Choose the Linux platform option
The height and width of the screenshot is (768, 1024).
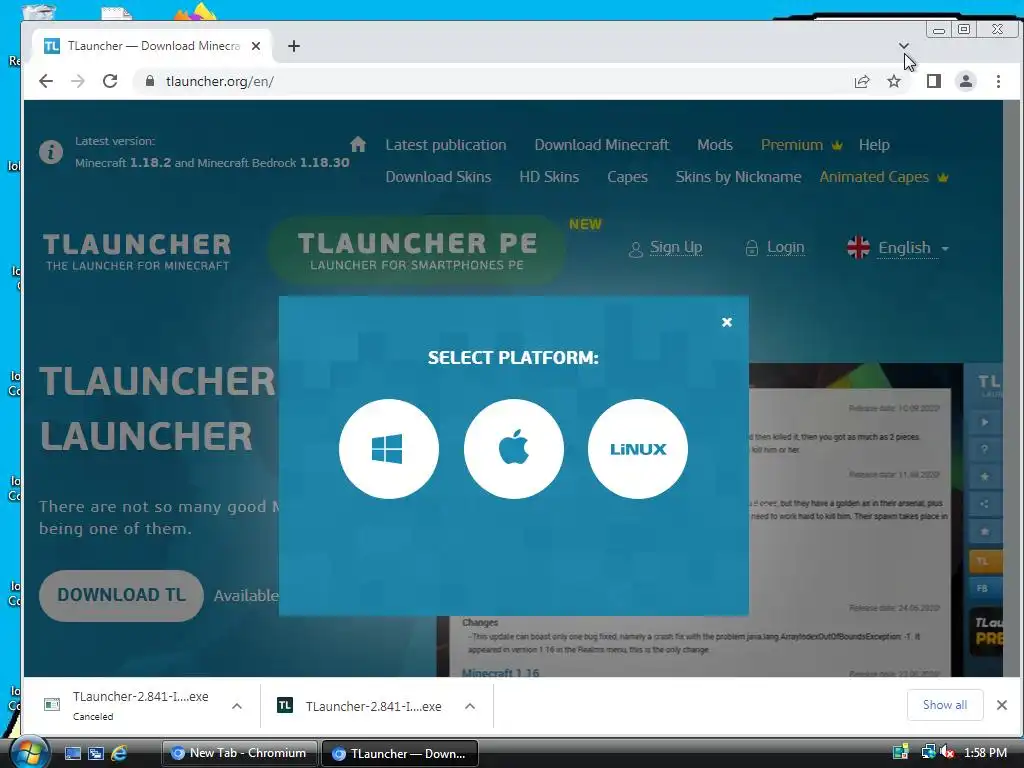[x=638, y=449]
